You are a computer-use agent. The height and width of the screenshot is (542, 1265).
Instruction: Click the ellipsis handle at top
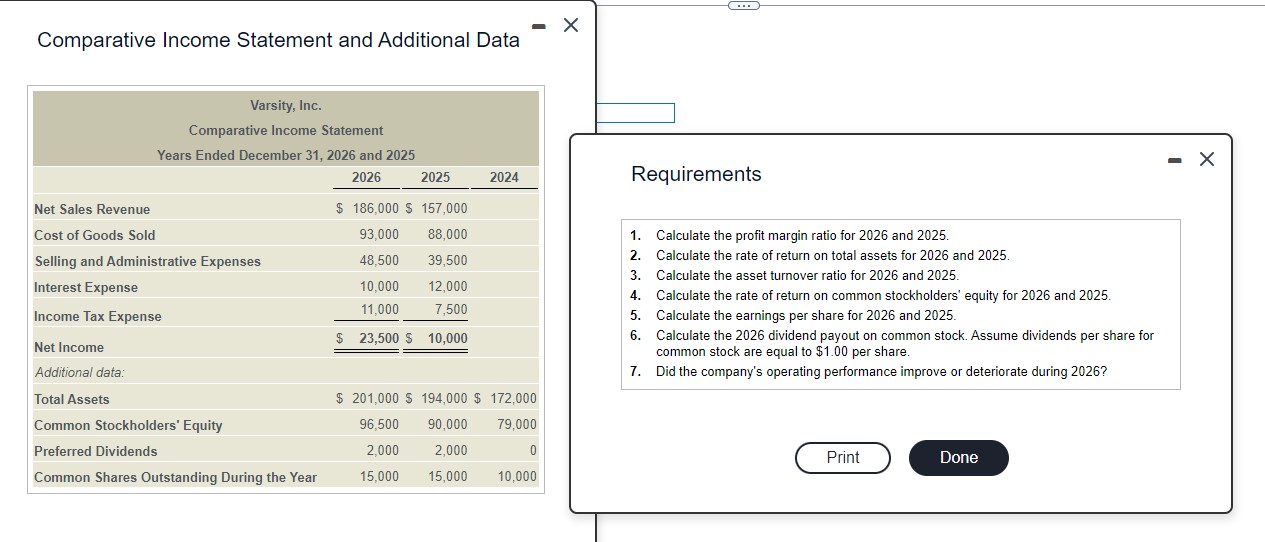tap(743, 5)
